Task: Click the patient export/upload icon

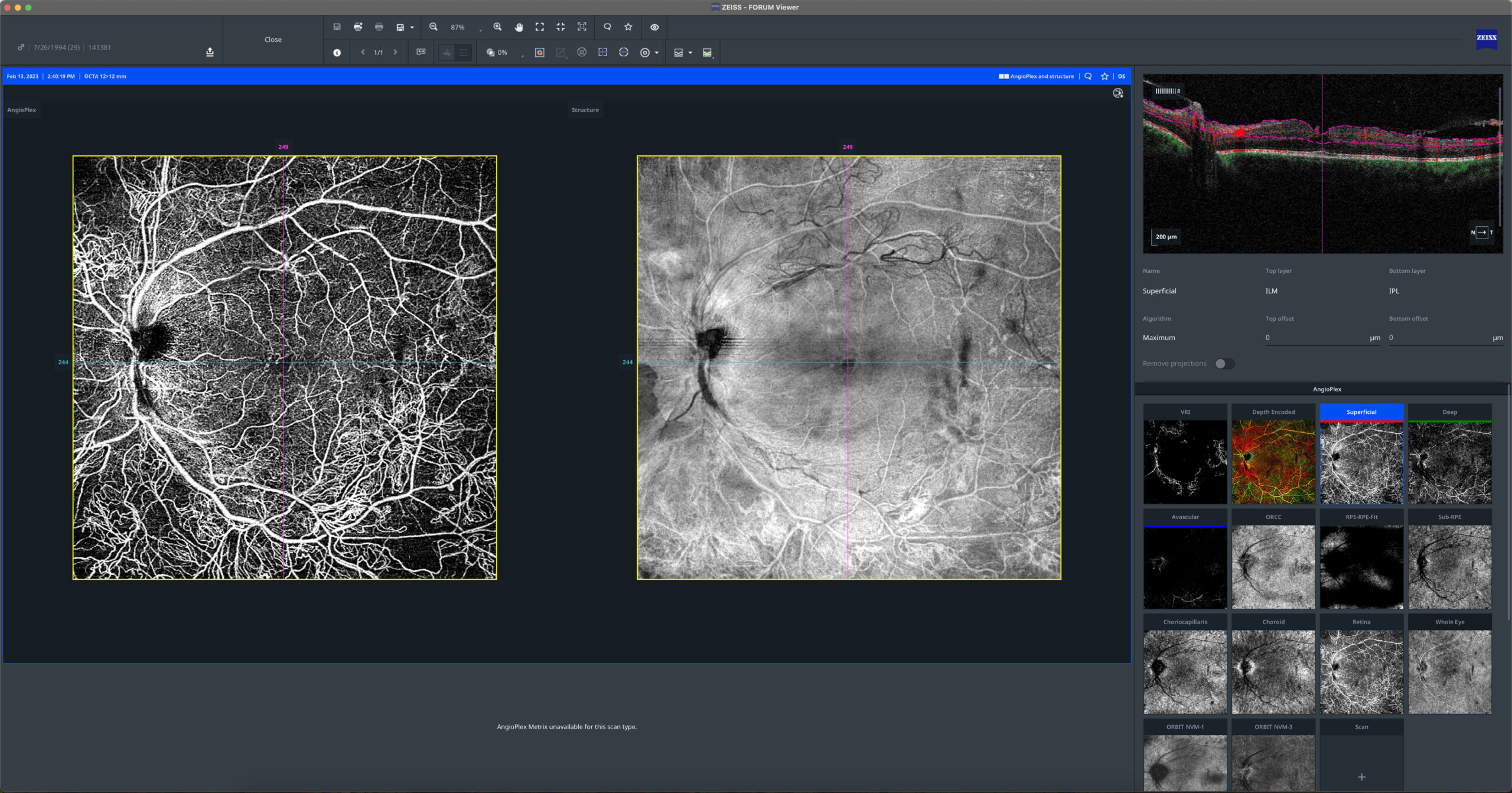Action: coord(210,52)
